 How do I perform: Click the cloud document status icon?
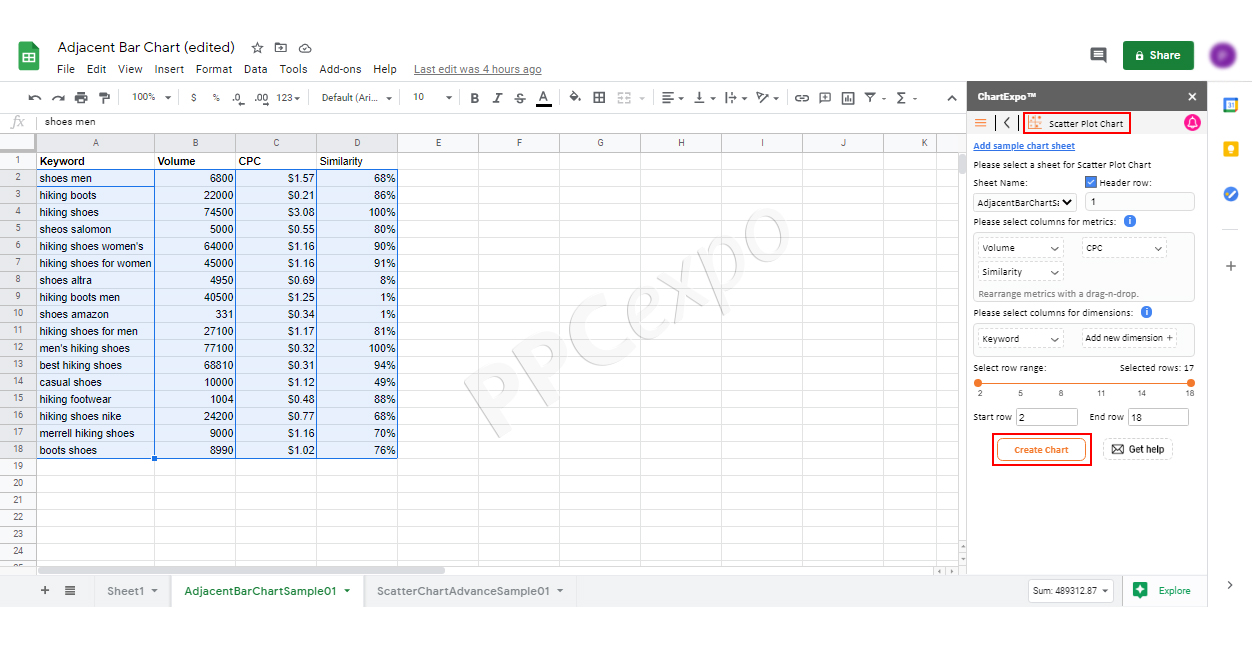305,47
